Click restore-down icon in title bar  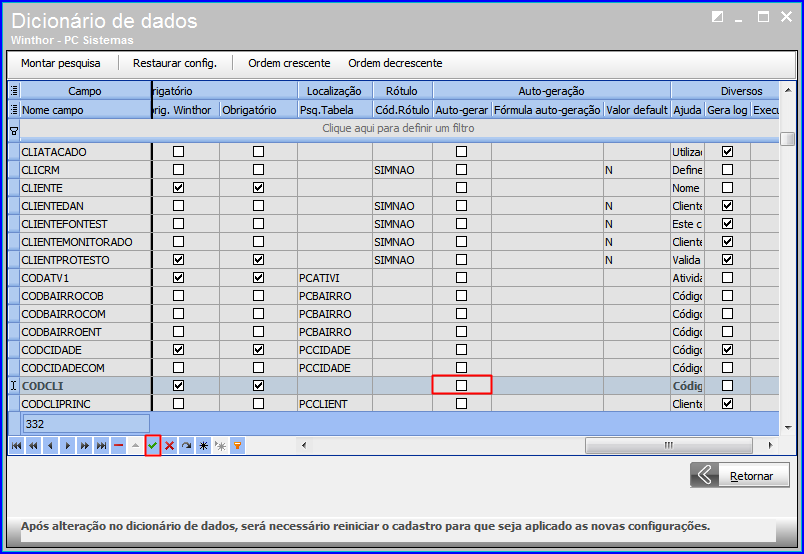tap(717, 17)
